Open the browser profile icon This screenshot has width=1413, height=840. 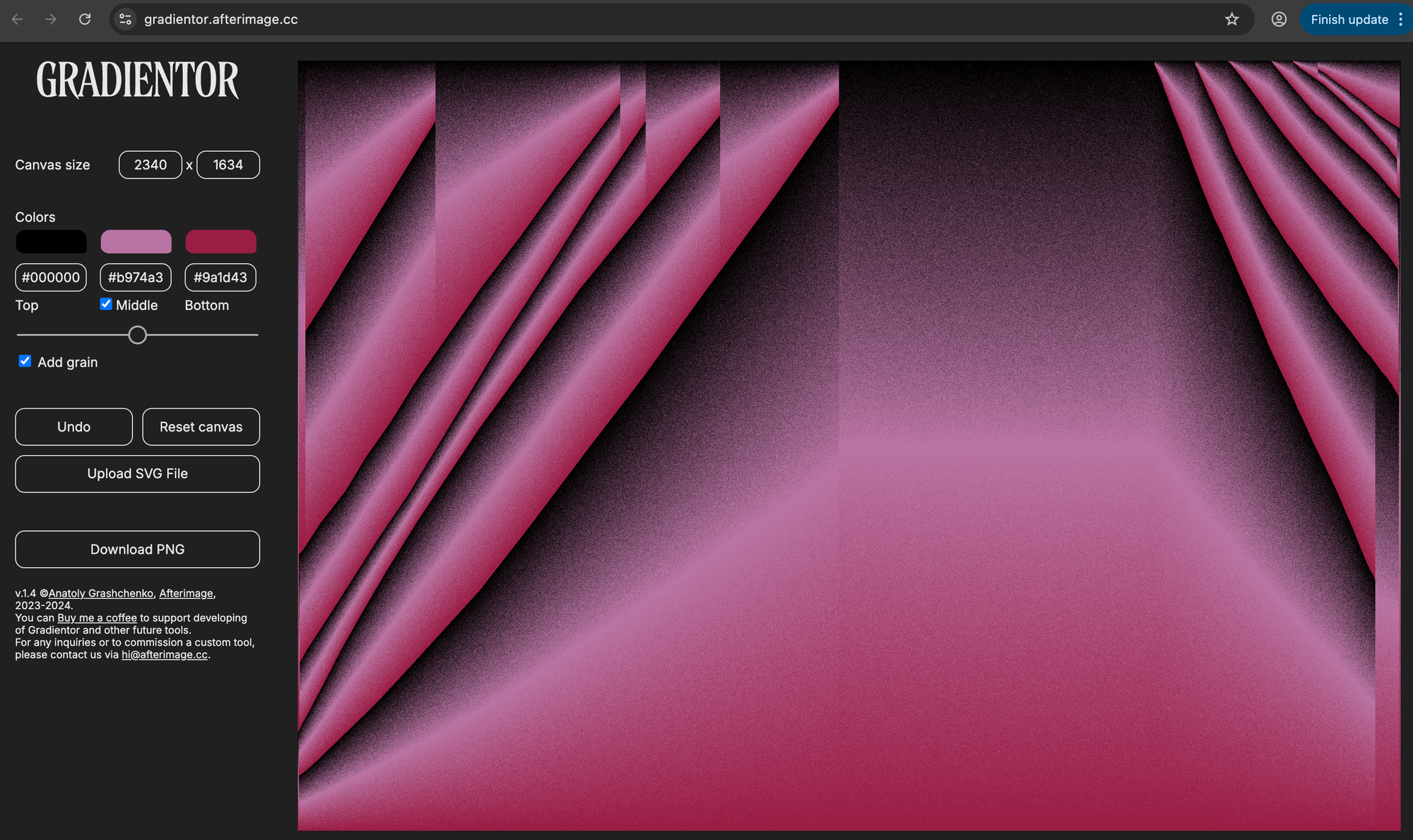tap(1279, 19)
